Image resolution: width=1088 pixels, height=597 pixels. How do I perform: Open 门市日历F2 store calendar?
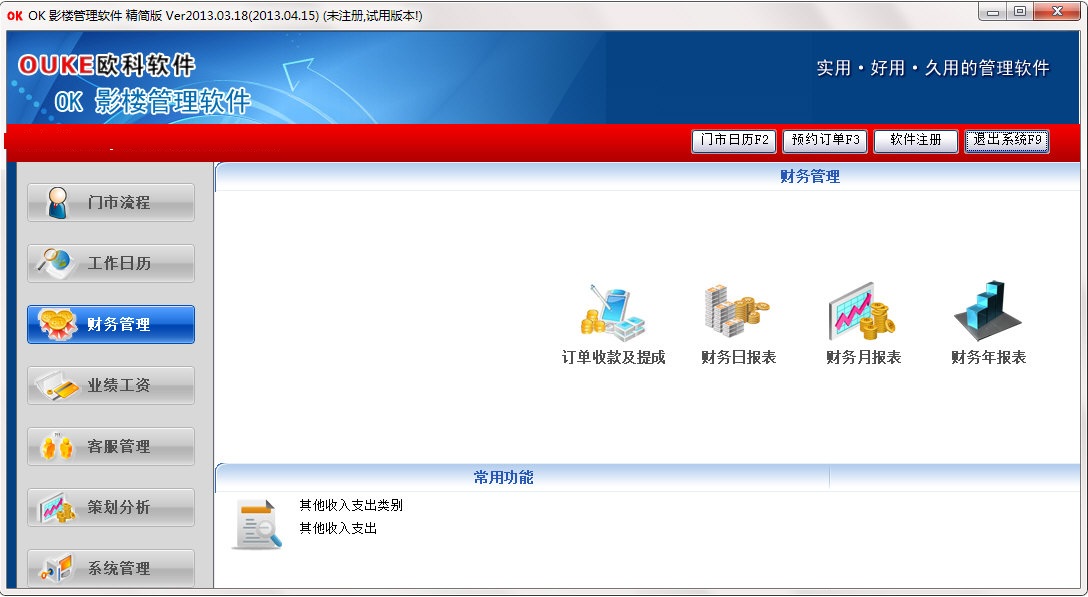coord(733,141)
